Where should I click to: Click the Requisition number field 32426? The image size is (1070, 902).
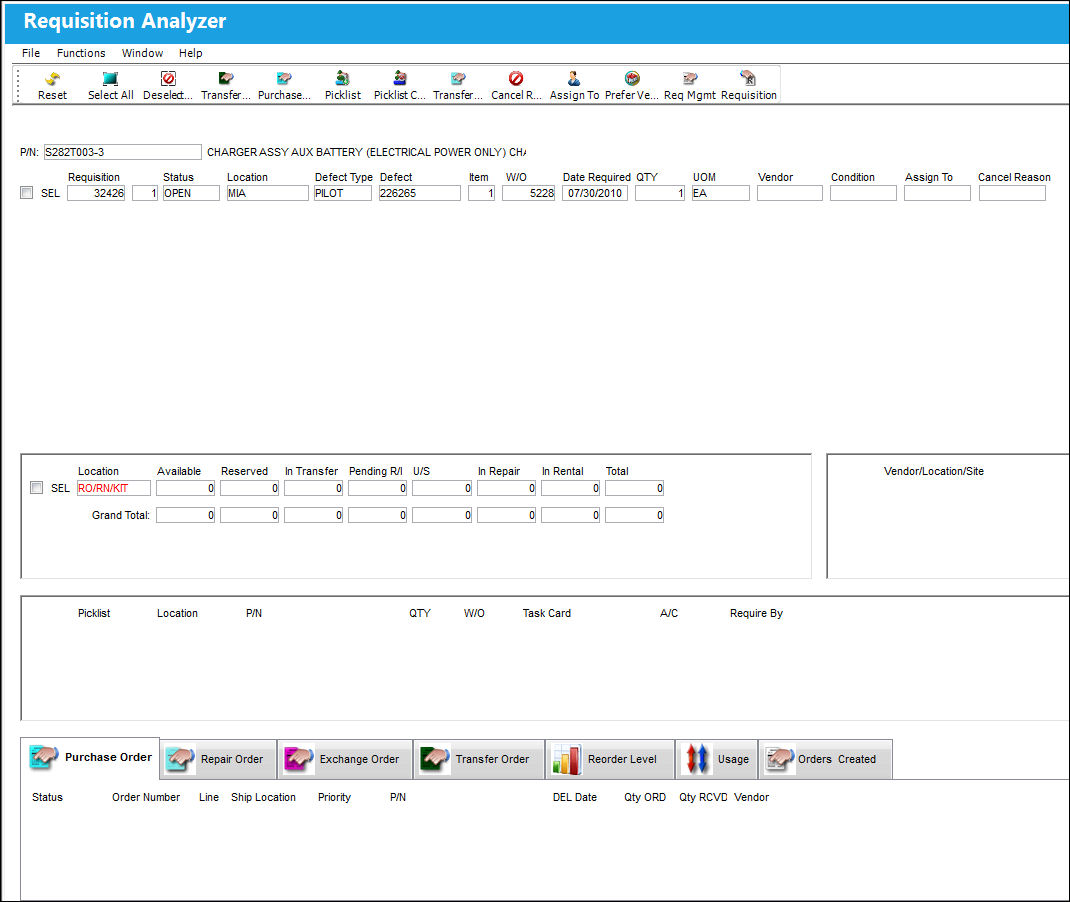tap(96, 193)
